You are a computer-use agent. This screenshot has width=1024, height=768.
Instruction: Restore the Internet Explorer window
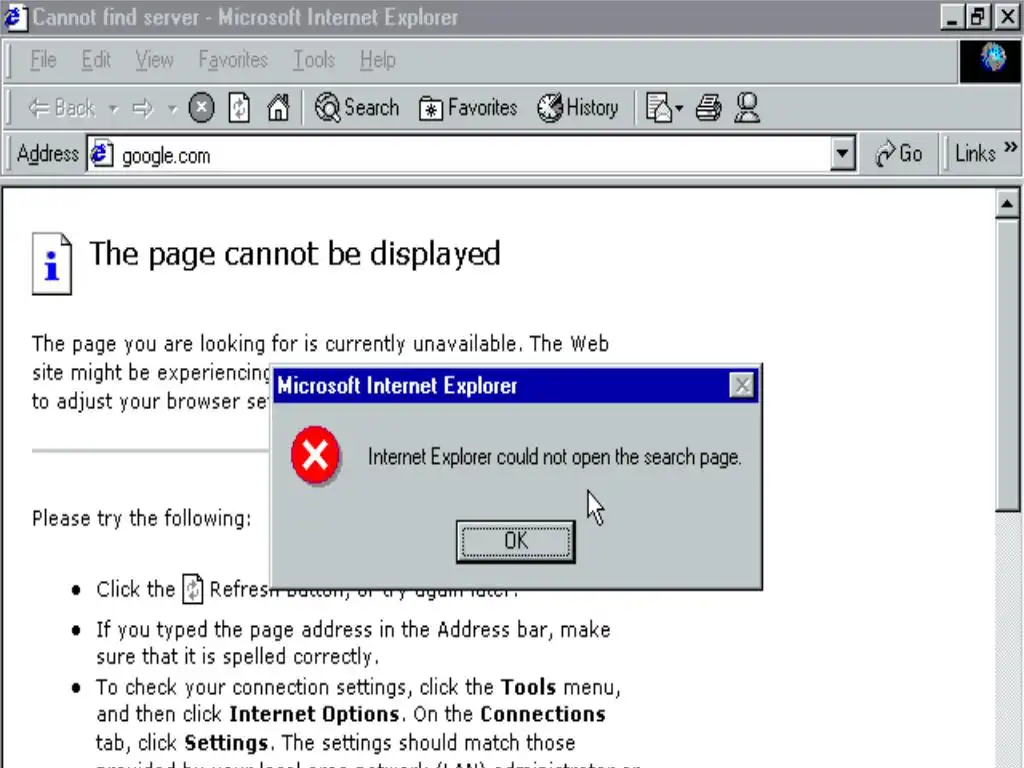click(978, 17)
